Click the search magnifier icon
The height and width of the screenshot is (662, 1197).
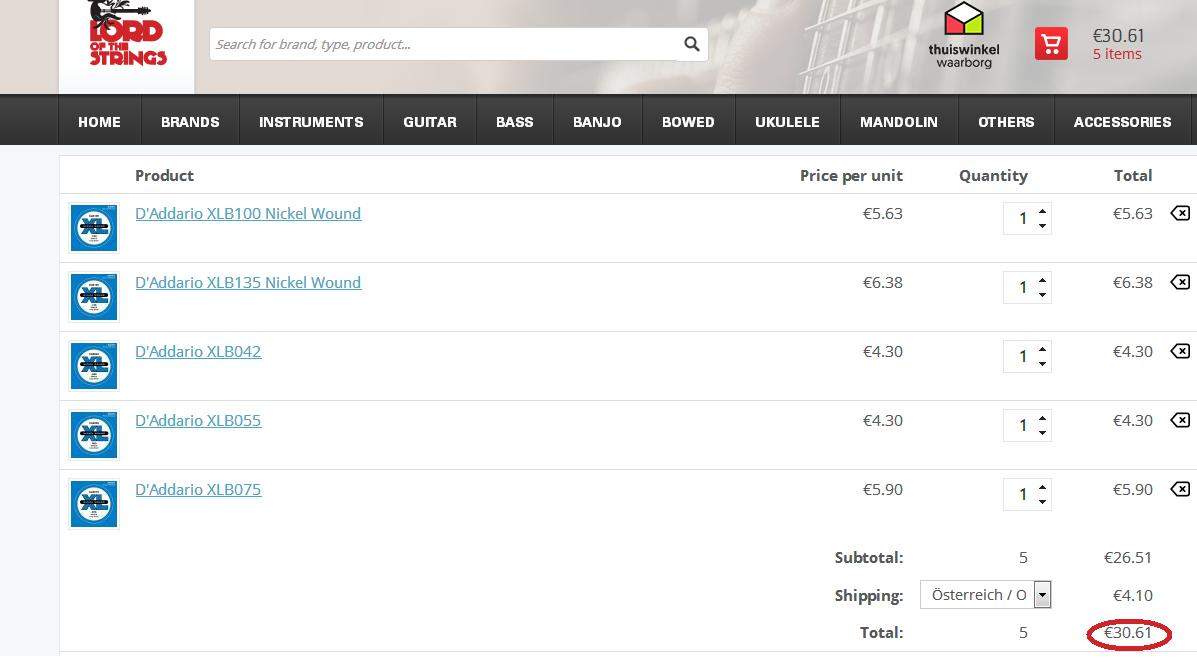pos(692,44)
